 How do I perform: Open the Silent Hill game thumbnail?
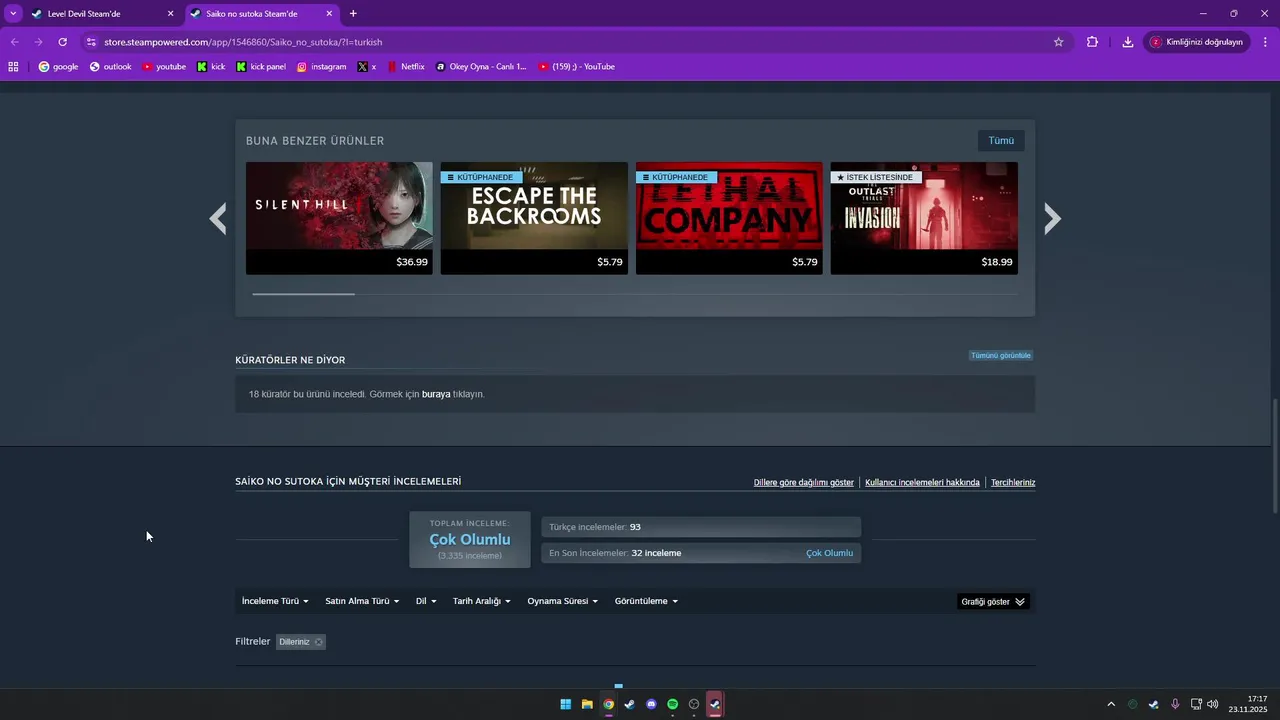pos(339,218)
